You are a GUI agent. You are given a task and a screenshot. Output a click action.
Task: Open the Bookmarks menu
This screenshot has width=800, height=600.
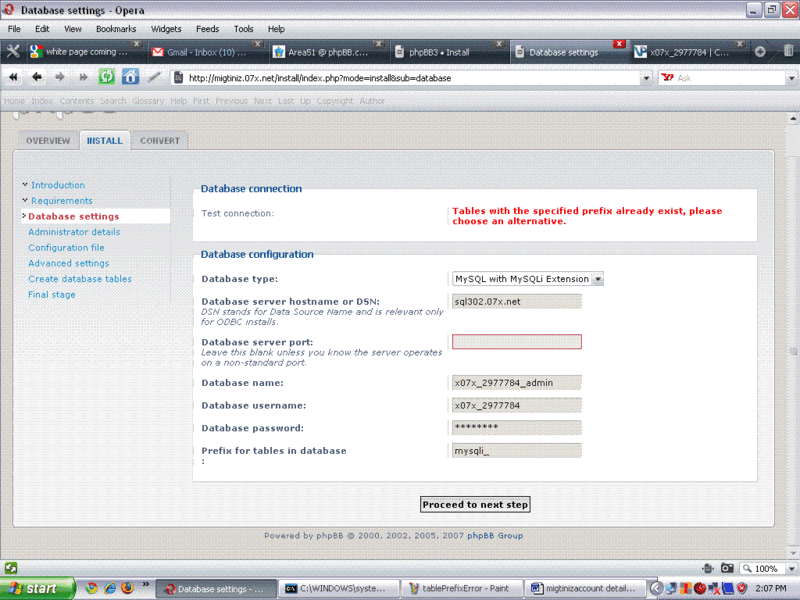[x=116, y=29]
